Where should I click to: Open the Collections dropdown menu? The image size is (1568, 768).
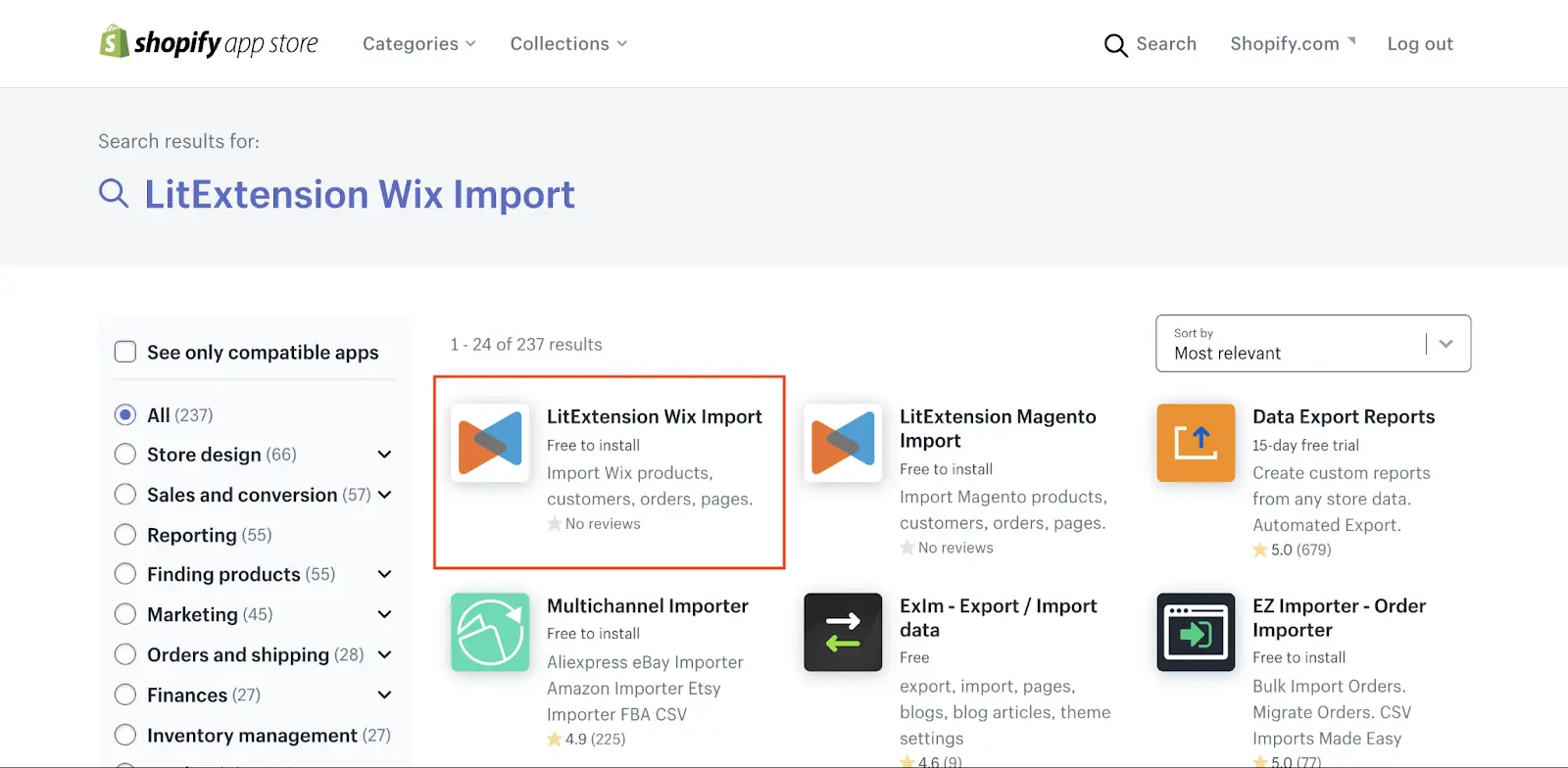(x=568, y=44)
